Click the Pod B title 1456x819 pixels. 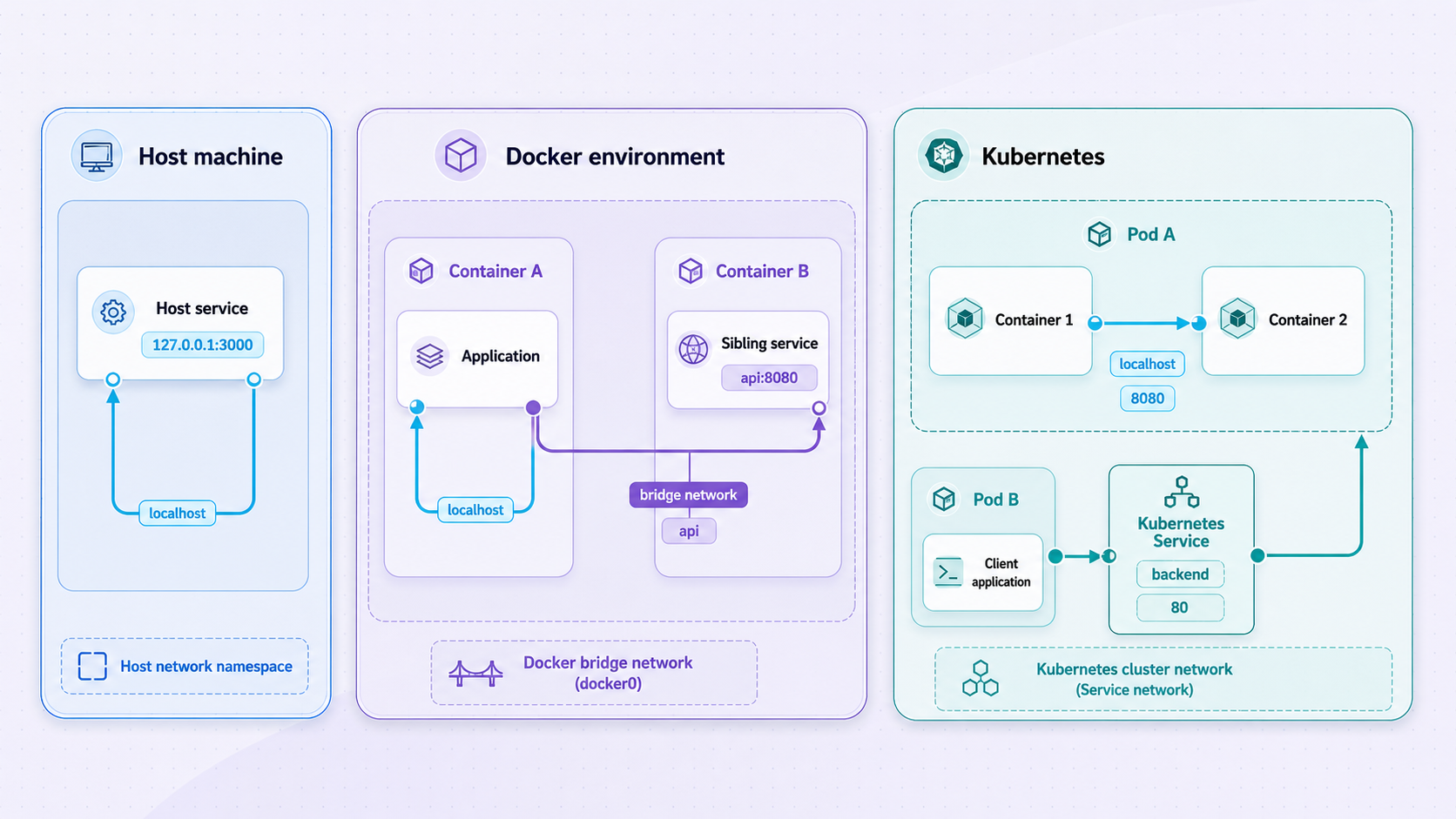tap(995, 499)
